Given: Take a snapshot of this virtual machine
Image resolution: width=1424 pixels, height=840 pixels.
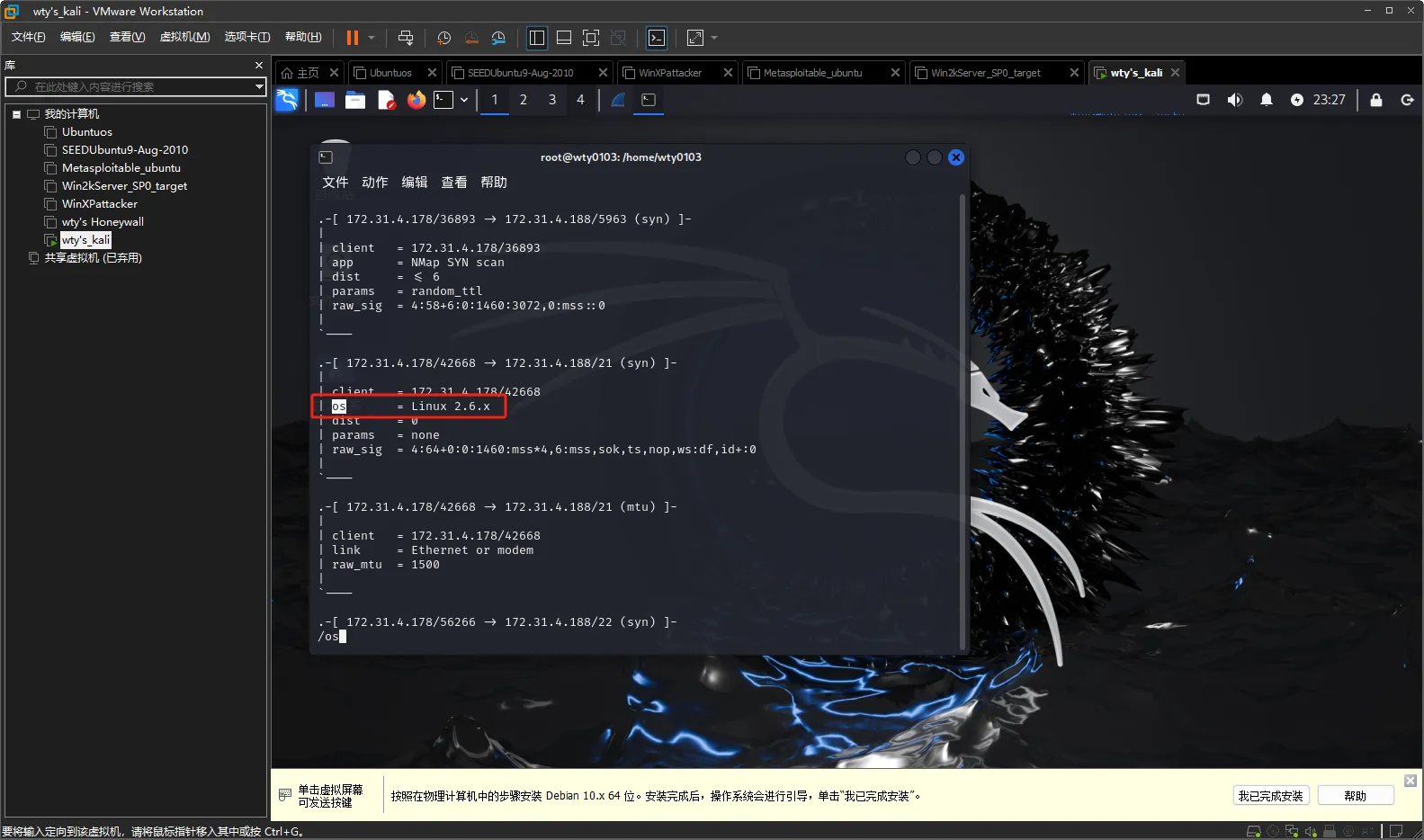Looking at the screenshot, I should click(443, 38).
